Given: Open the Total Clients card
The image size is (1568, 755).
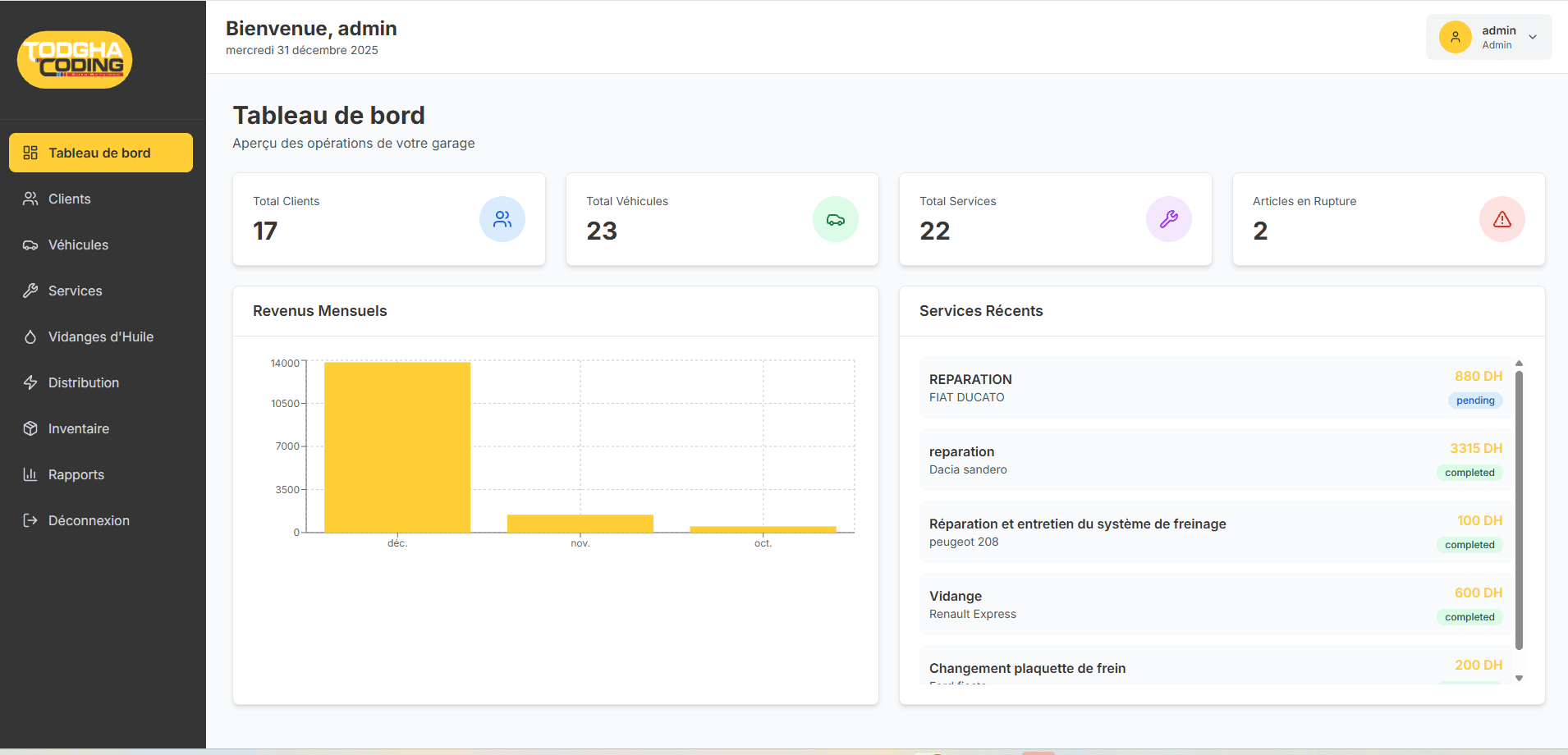Looking at the screenshot, I should [388, 219].
